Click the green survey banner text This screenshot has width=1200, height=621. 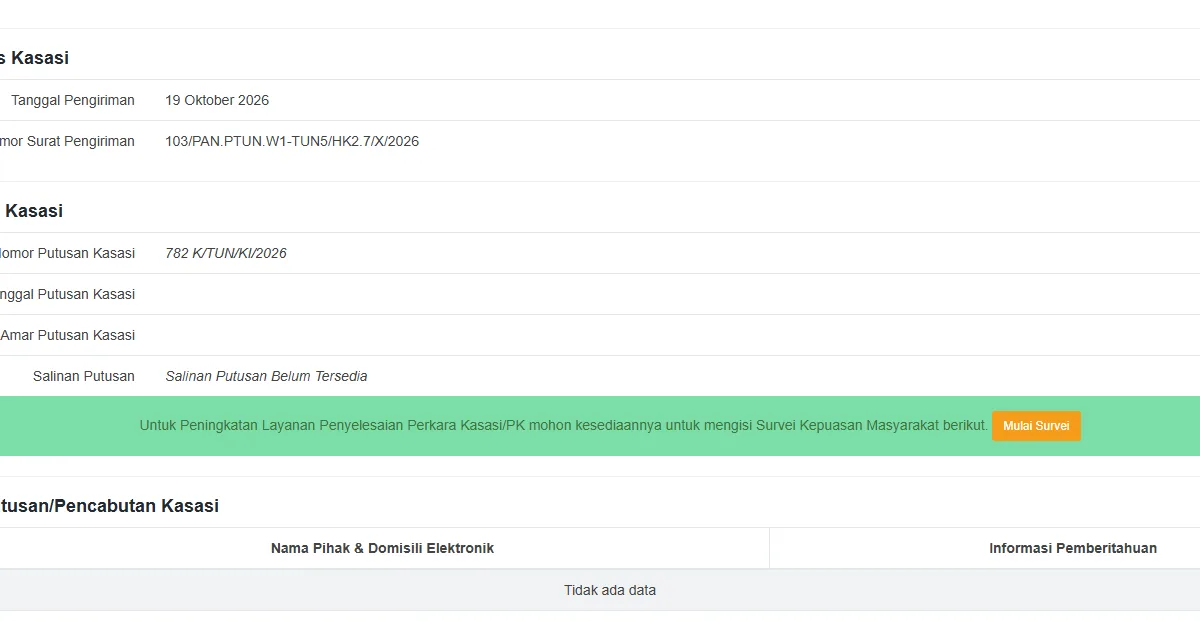(564, 426)
